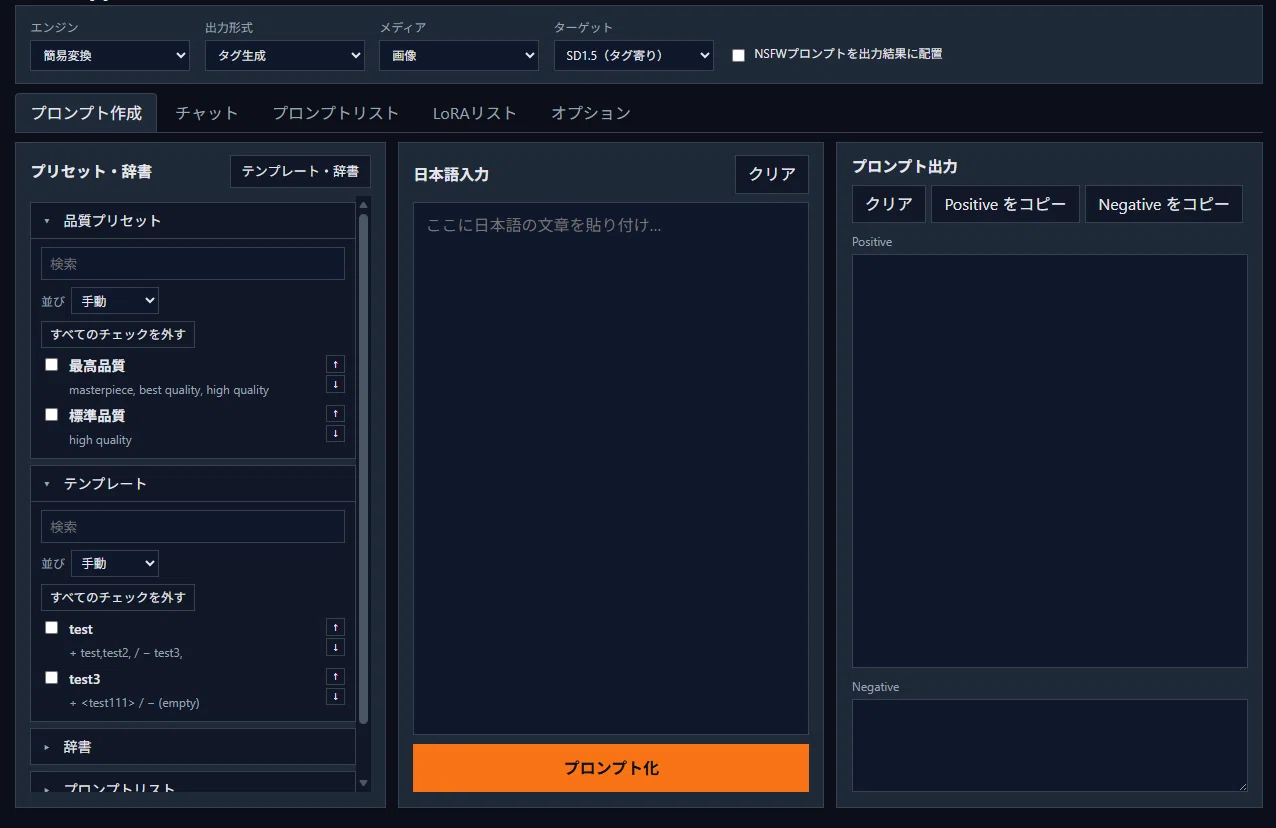Open the プロンプトリスト tab
Viewport: 1276px width, 828px height.
336,113
